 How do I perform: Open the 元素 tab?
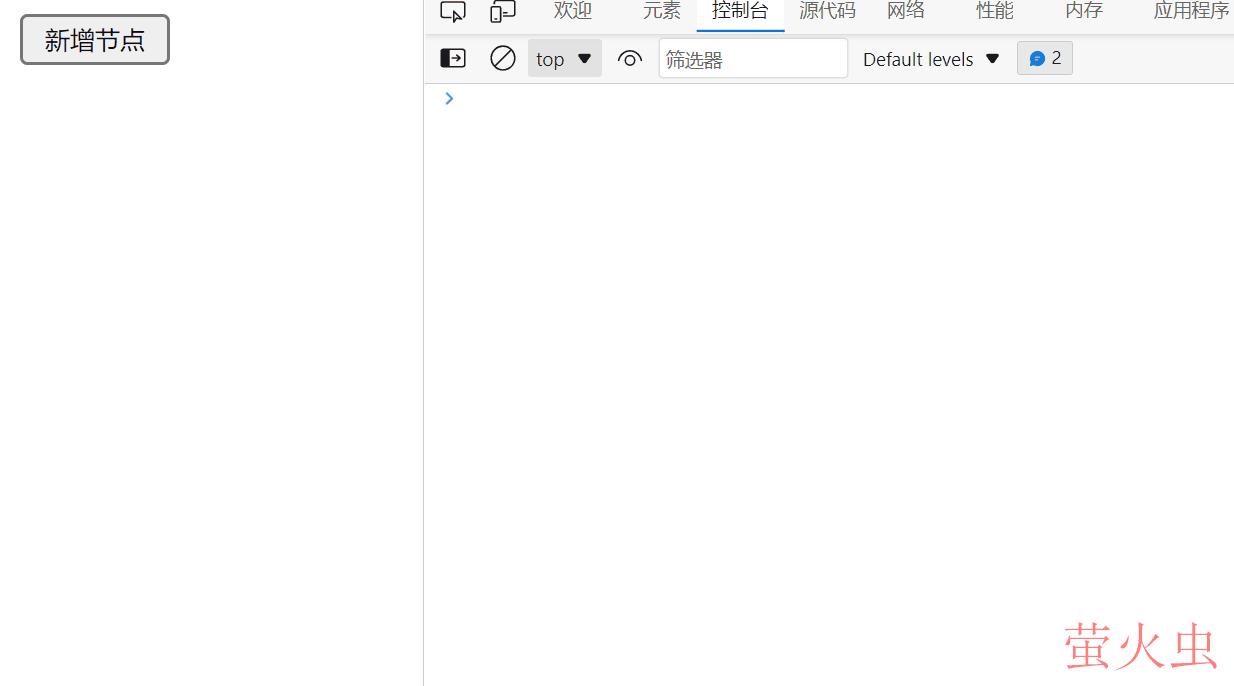point(661,11)
